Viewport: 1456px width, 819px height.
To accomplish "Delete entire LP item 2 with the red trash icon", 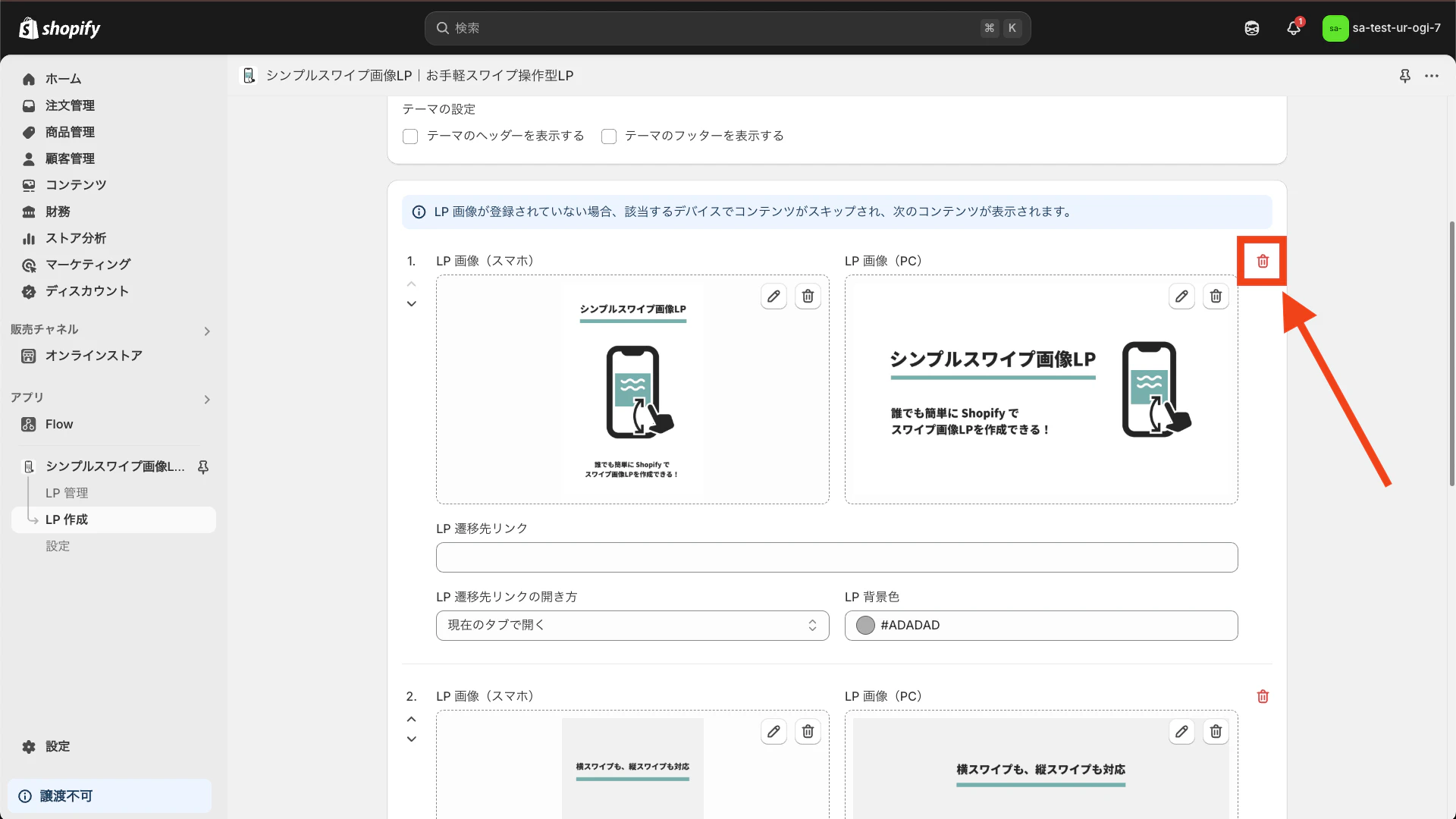I will [x=1263, y=696].
